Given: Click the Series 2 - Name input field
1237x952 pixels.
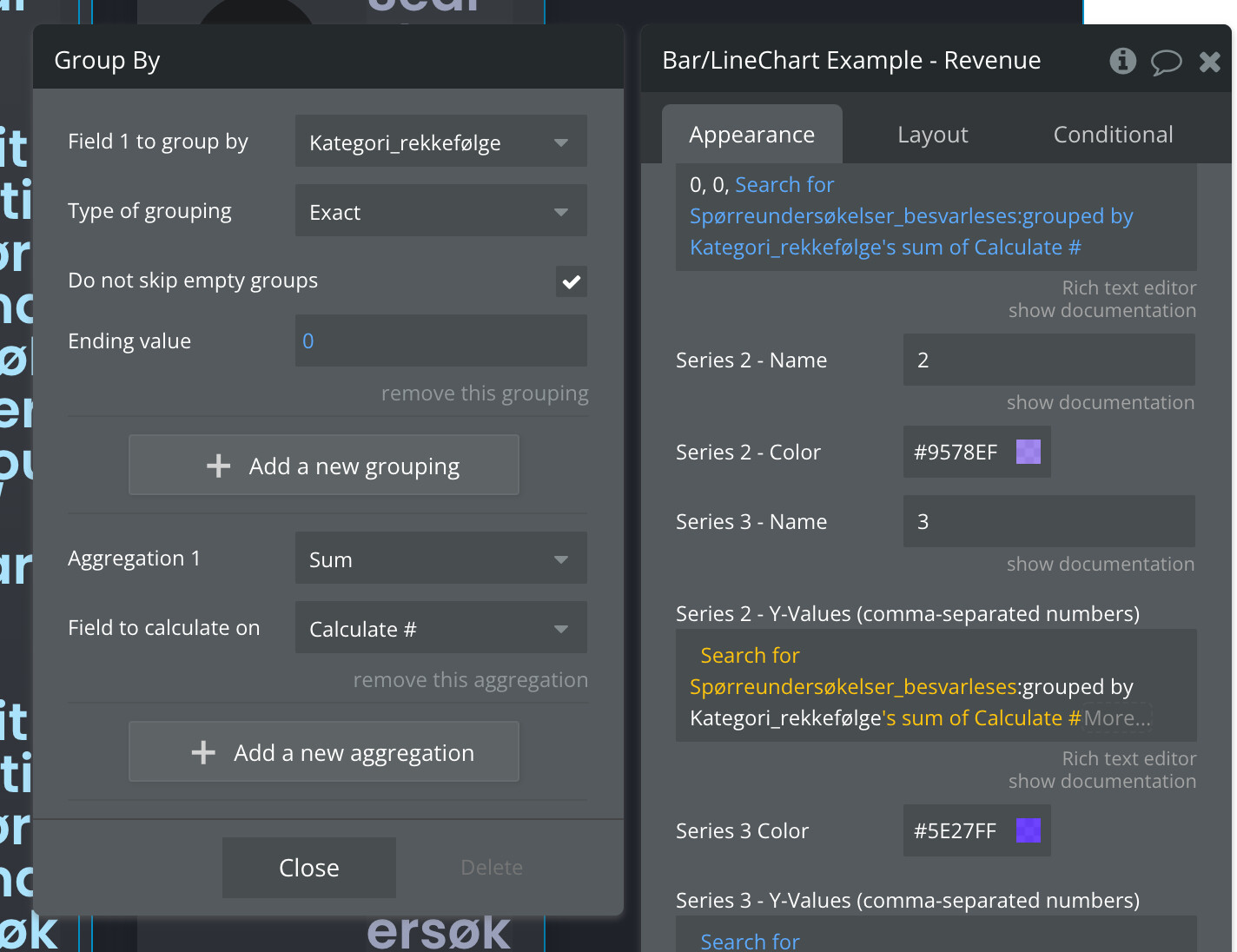Looking at the screenshot, I should pyautogui.click(x=1048, y=360).
